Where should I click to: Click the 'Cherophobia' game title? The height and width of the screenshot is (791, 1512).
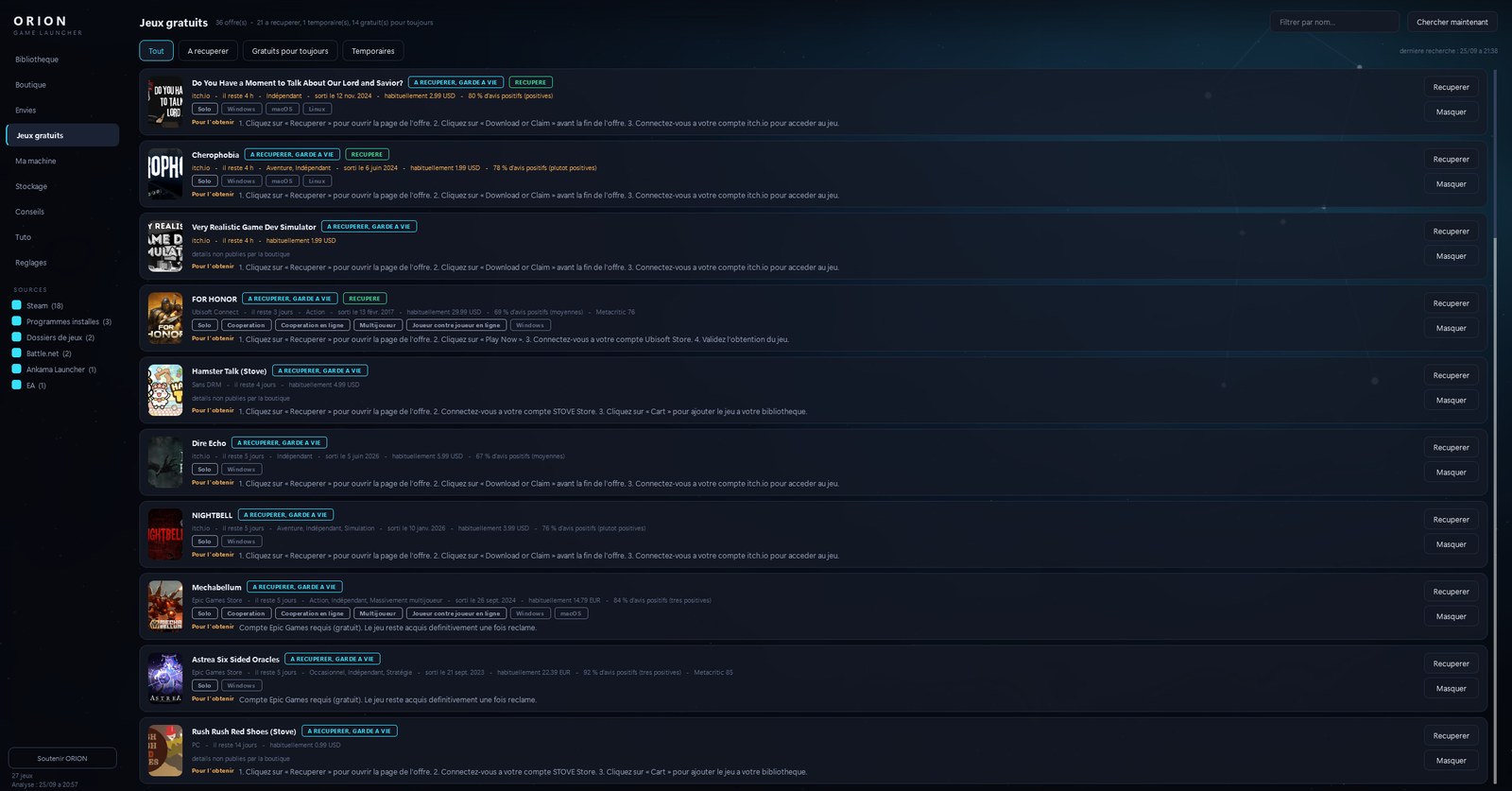coord(215,155)
